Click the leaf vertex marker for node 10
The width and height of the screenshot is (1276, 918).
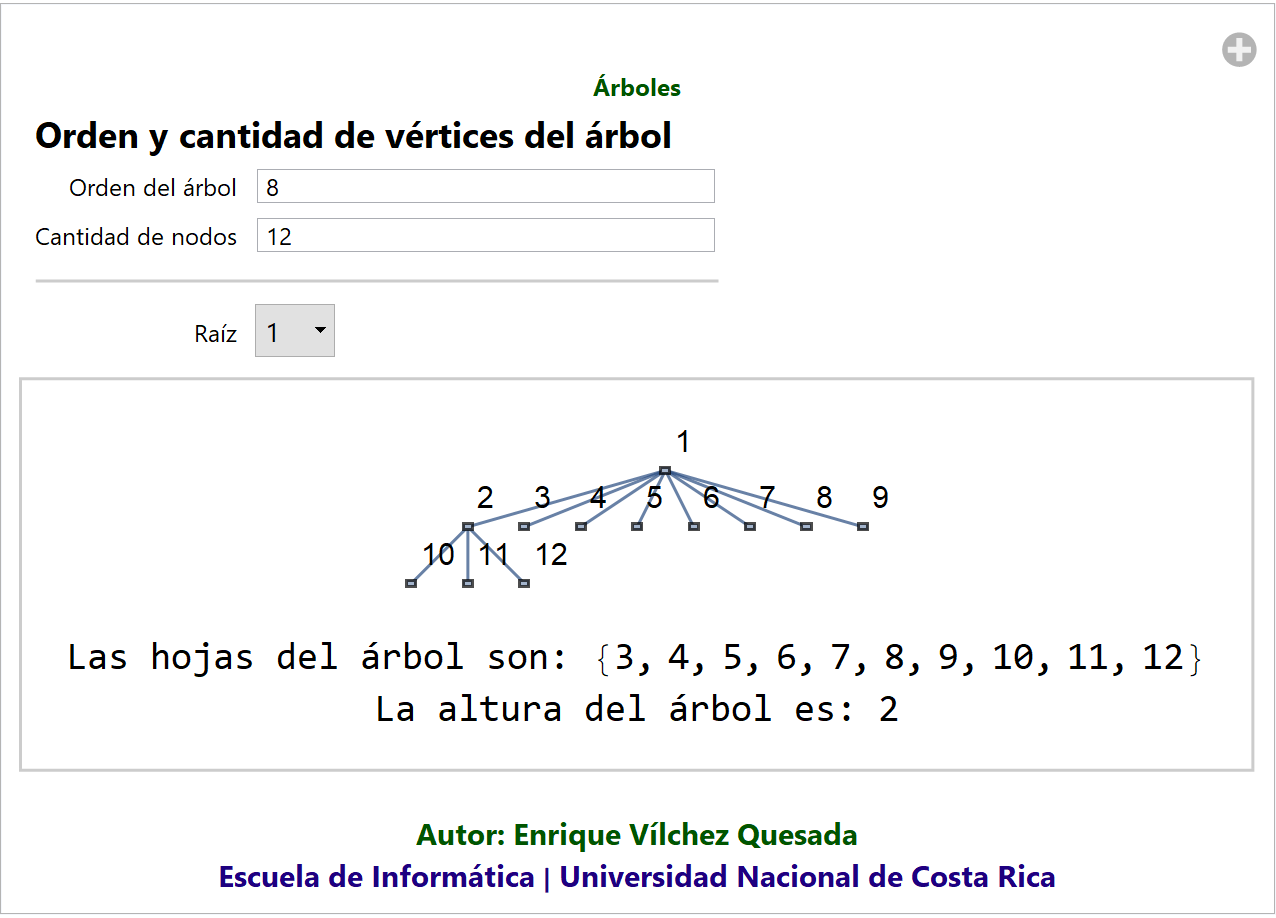(x=411, y=583)
